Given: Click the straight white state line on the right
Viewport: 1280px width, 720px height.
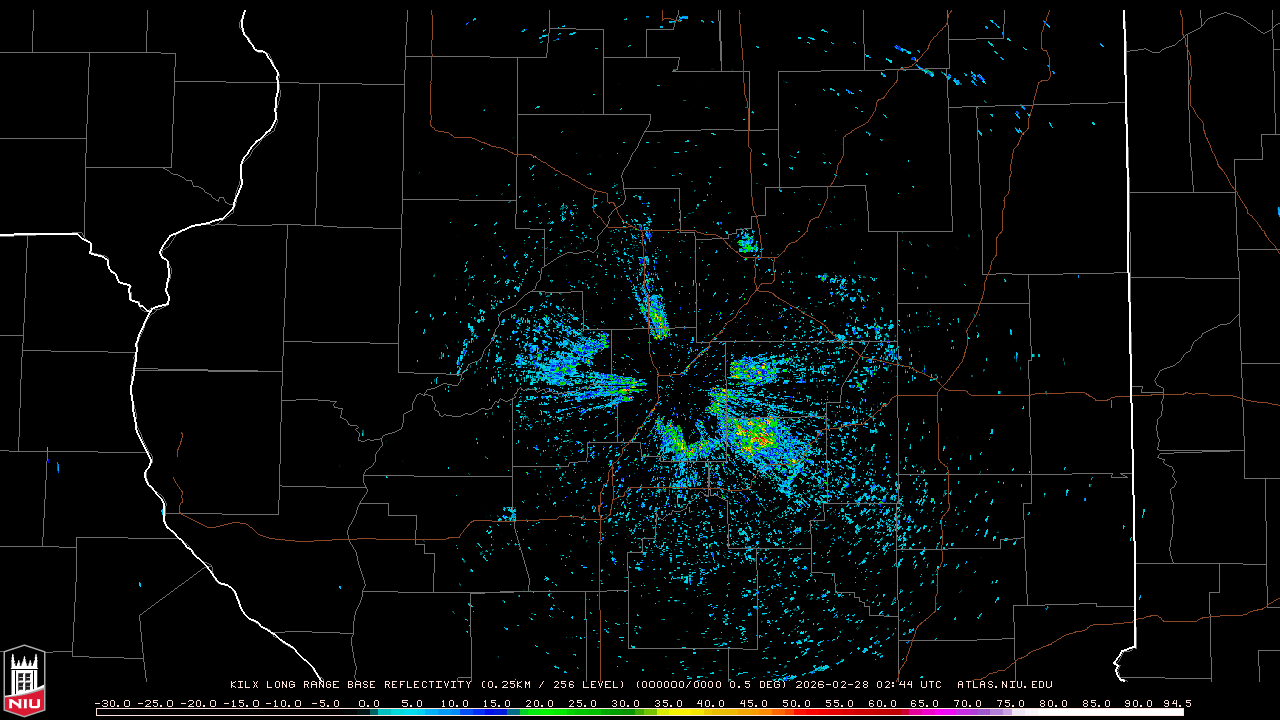Looking at the screenshot, I should [1131, 300].
